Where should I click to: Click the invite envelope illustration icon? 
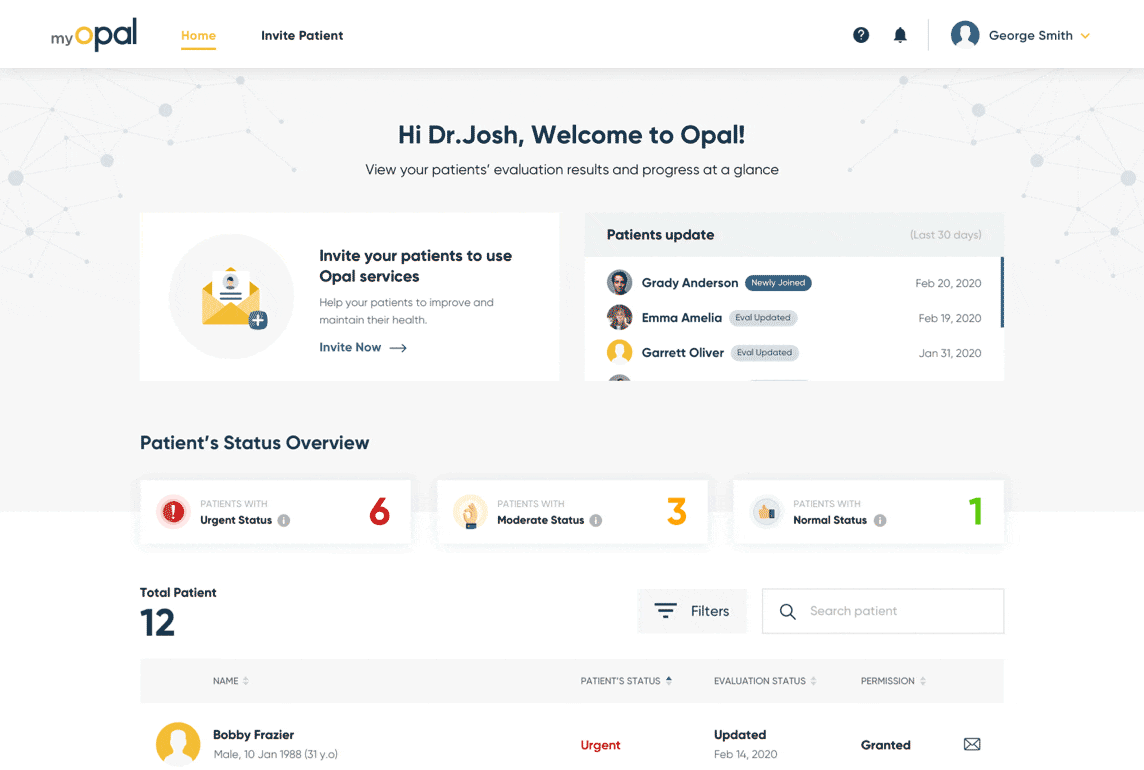point(232,297)
